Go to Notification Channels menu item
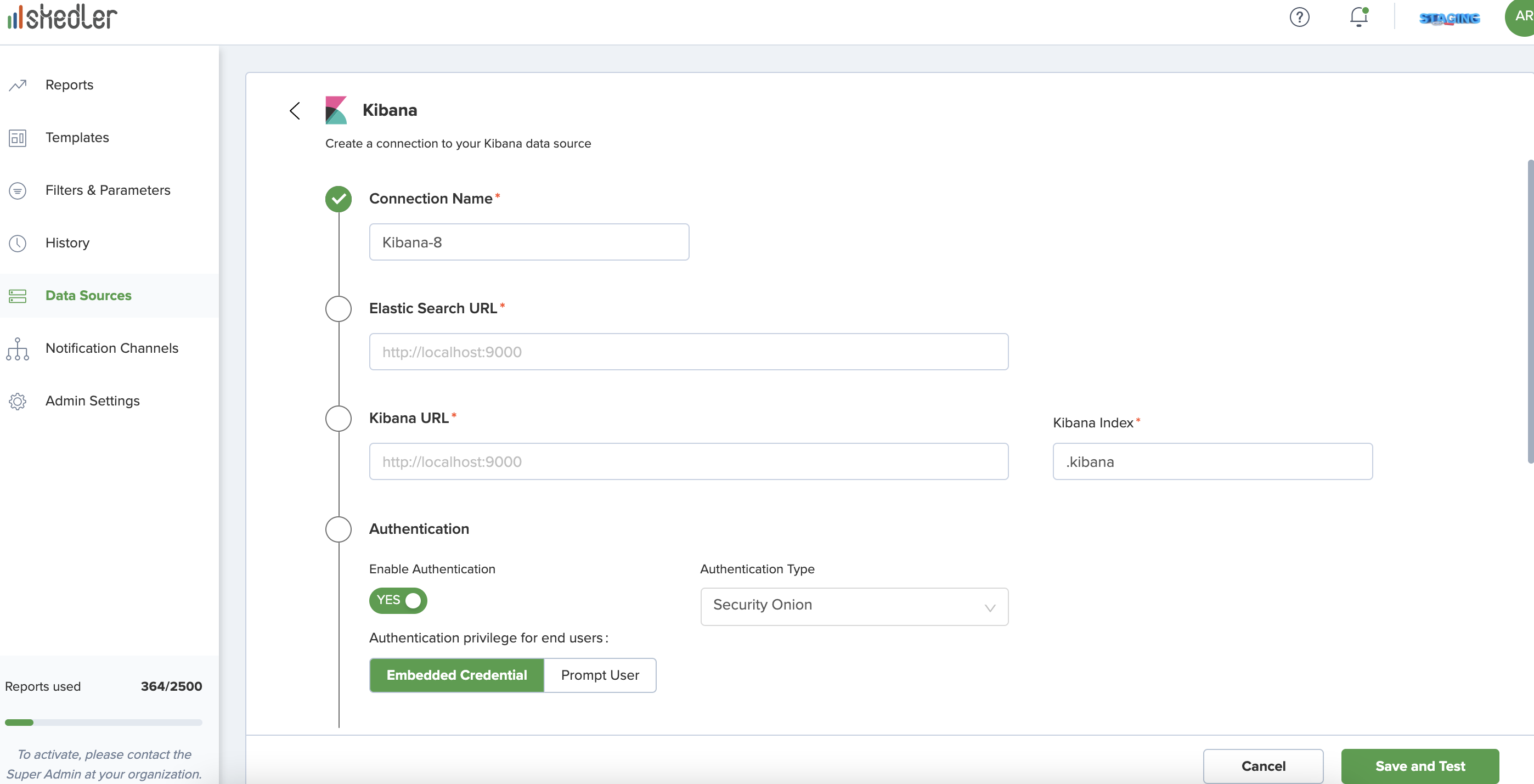1534x784 pixels. point(112,348)
